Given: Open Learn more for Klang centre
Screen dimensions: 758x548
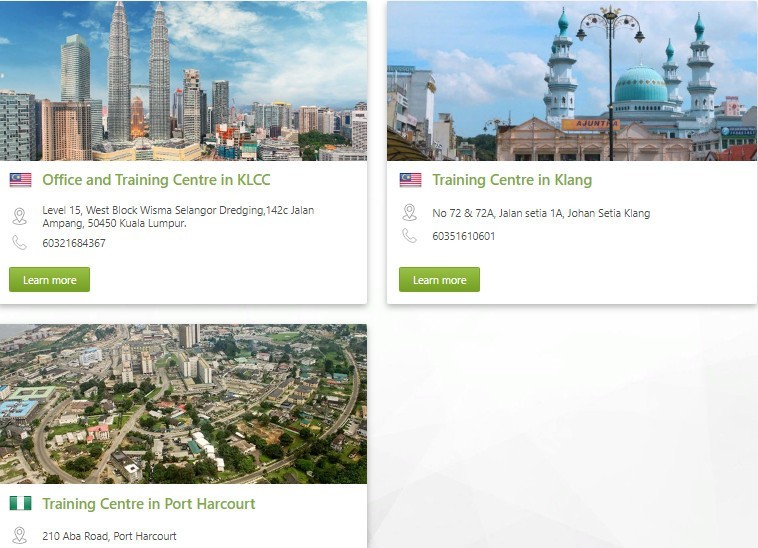Looking at the screenshot, I should [x=439, y=279].
